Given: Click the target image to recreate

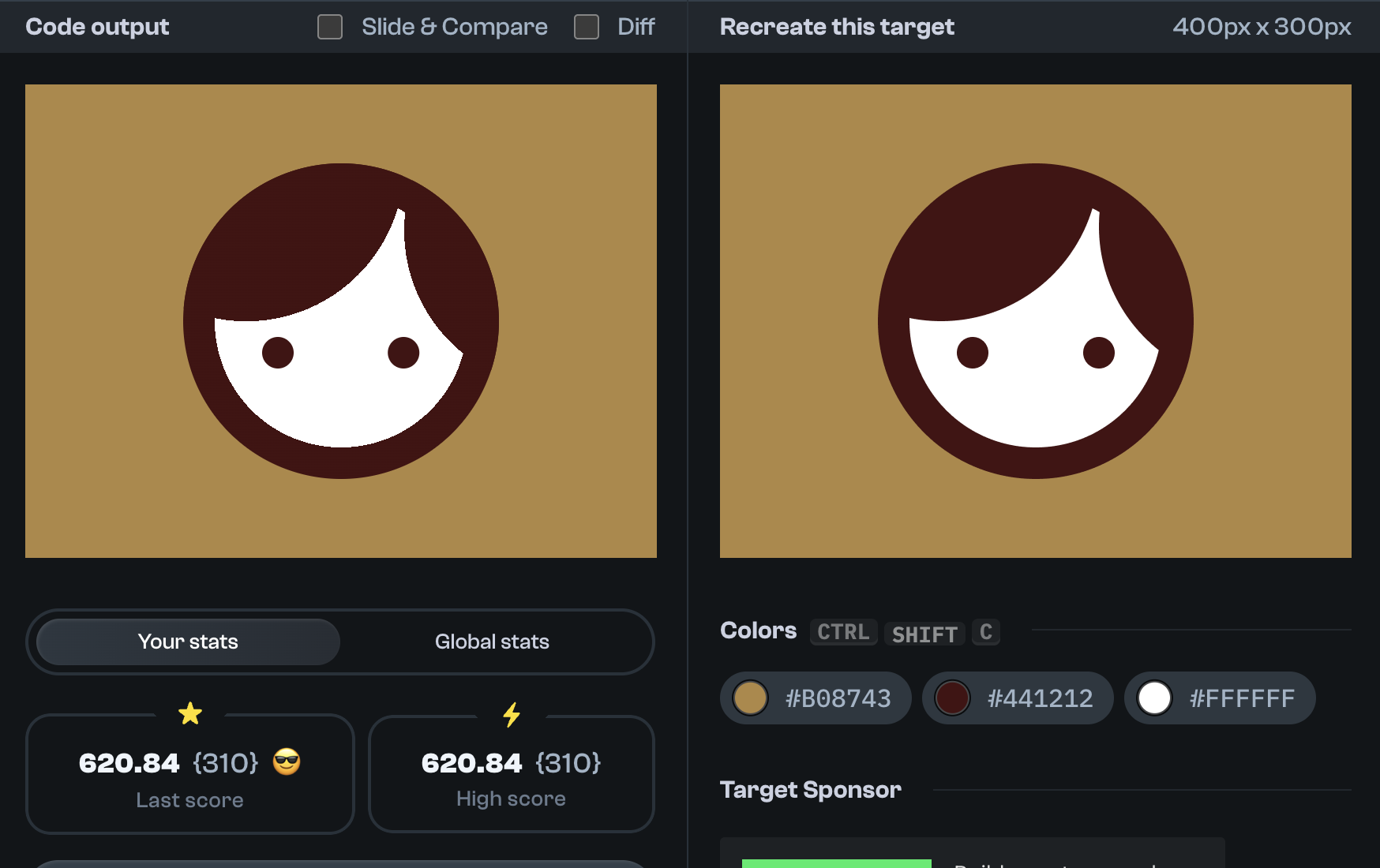Looking at the screenshot, I should (1036, 321).
